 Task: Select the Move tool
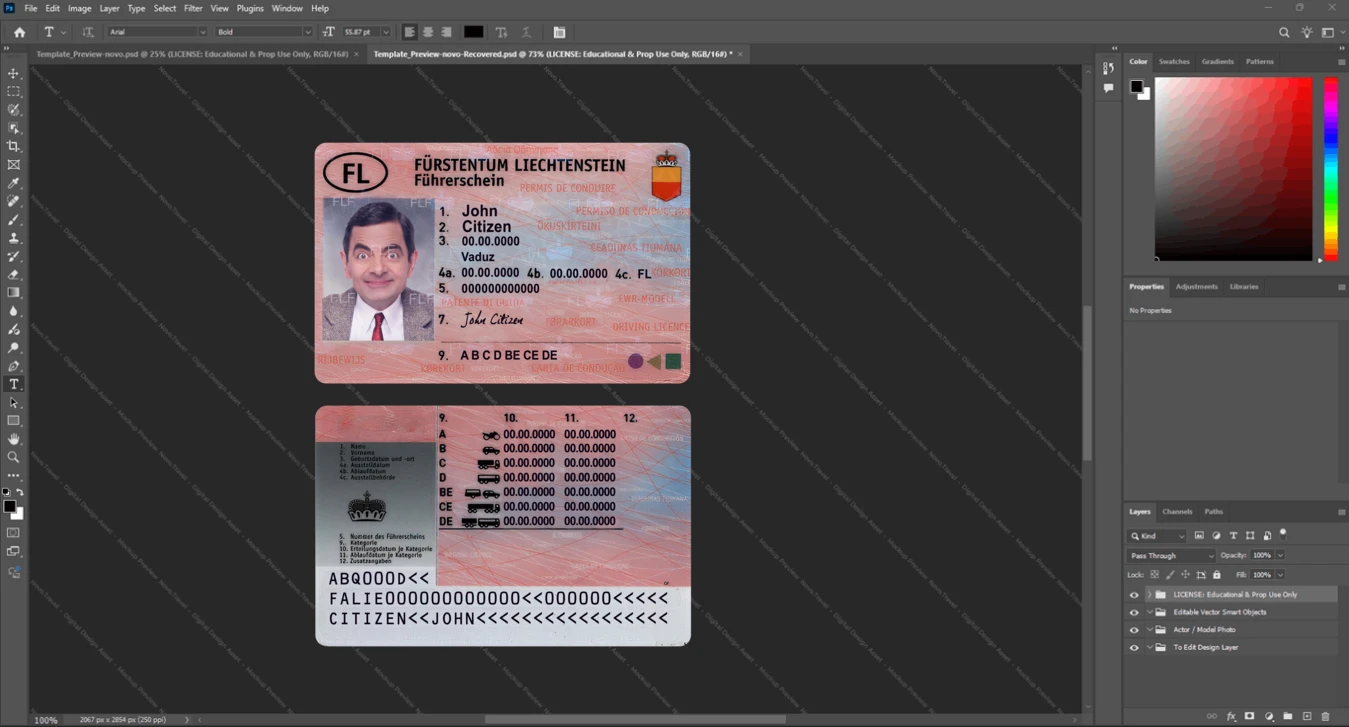click(14, 74)
